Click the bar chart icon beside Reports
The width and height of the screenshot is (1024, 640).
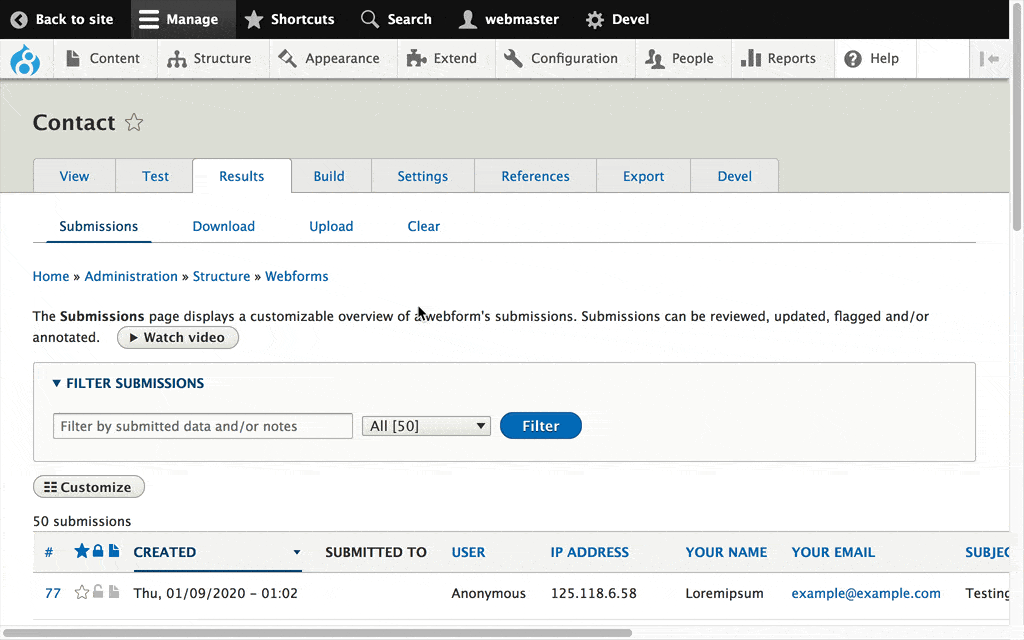point(751,58)
